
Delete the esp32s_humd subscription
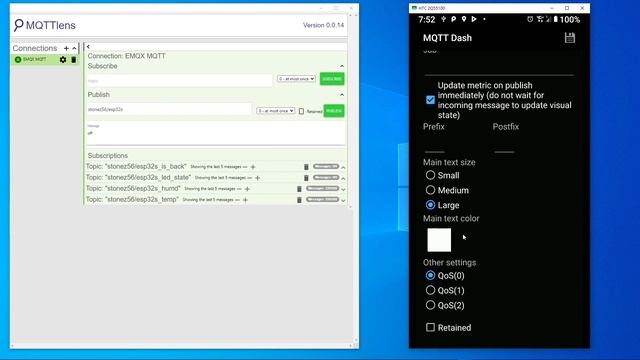pyautogui.click(x=299, y=189)
